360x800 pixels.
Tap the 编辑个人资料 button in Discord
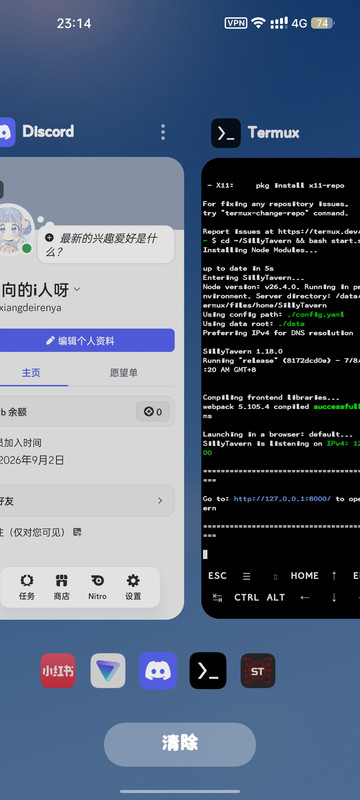[x=87, y=340]
